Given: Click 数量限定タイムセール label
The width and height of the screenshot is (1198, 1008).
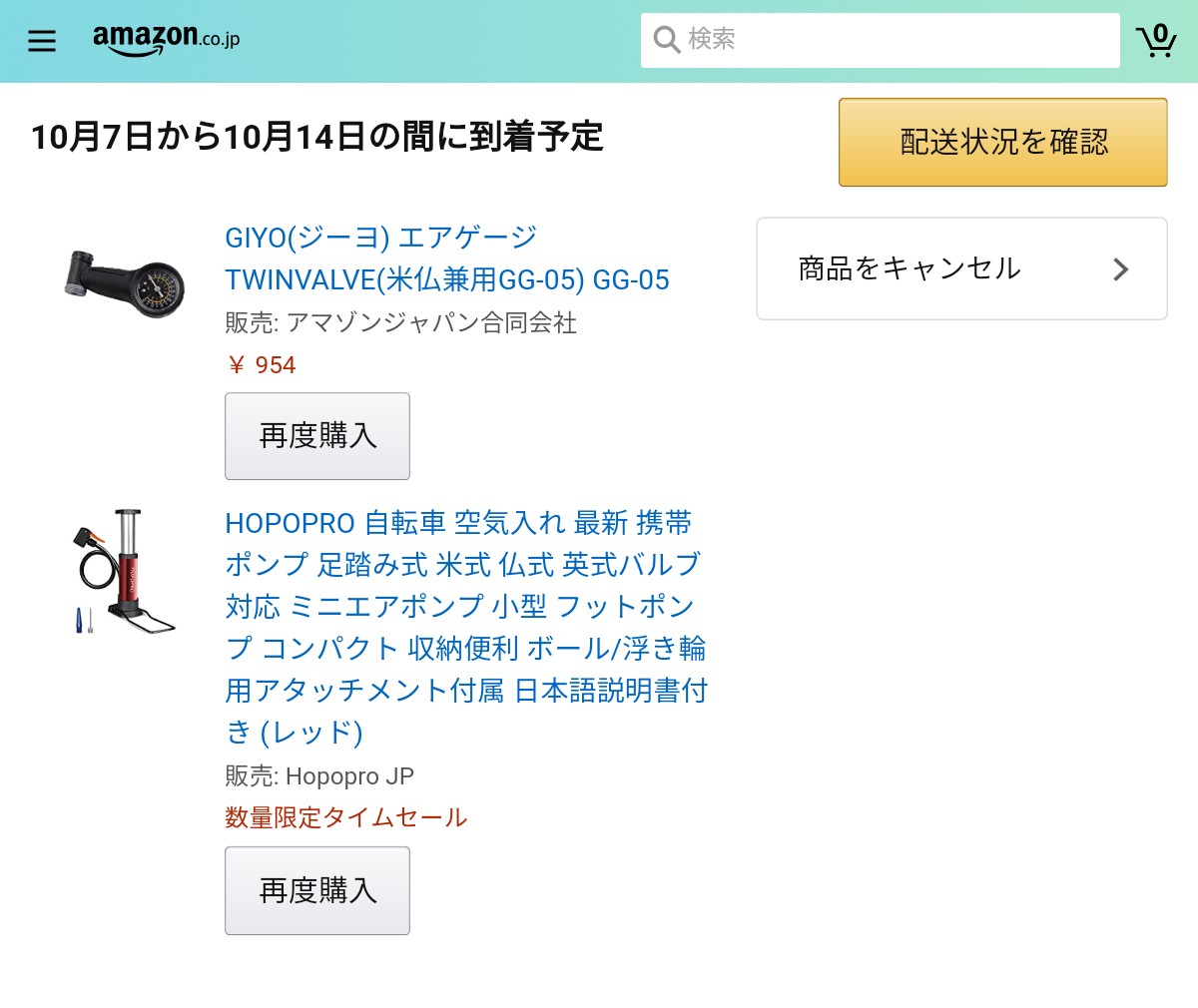Looking at the screenshot, I should [346, 817].
